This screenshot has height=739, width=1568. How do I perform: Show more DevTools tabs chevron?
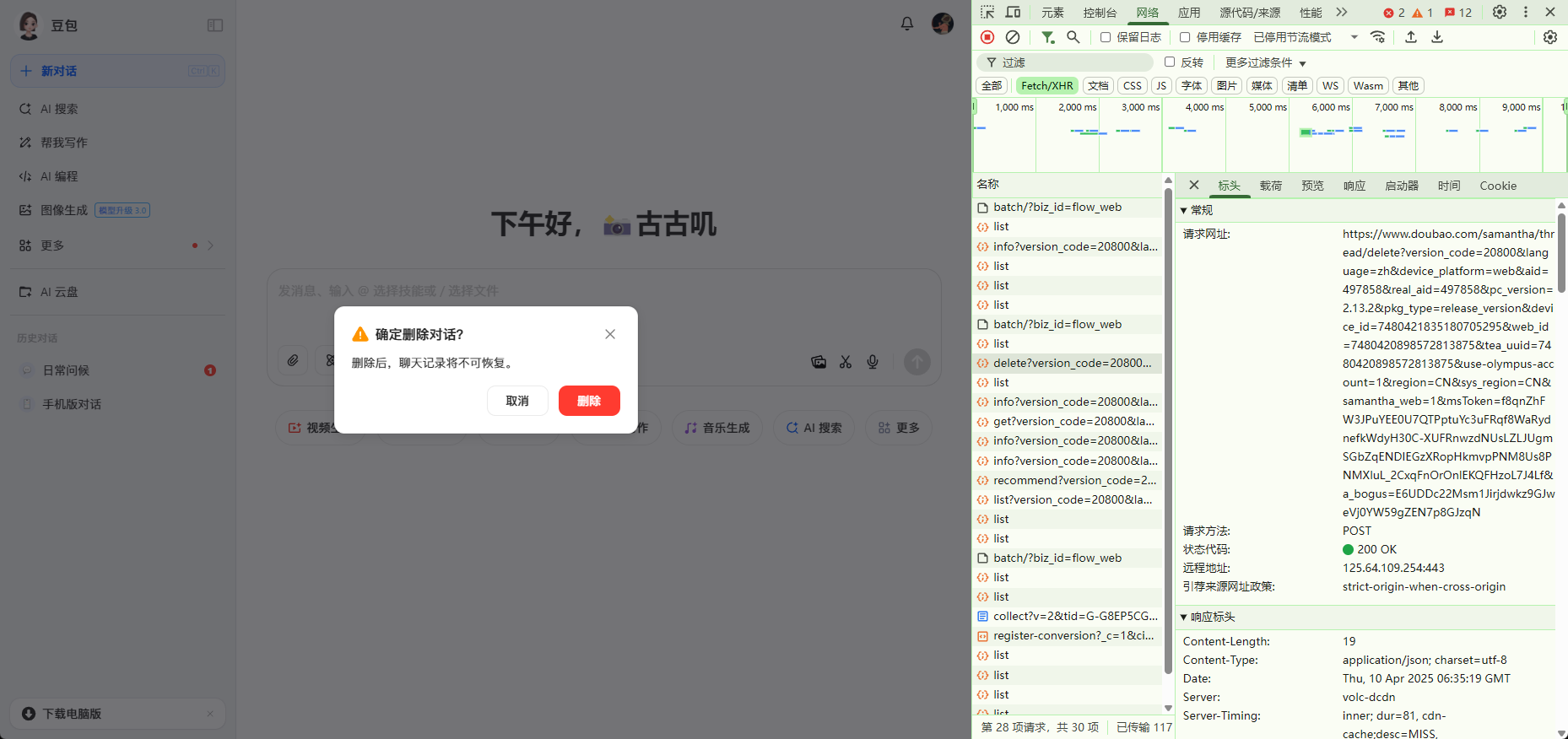click(1342, 12)
